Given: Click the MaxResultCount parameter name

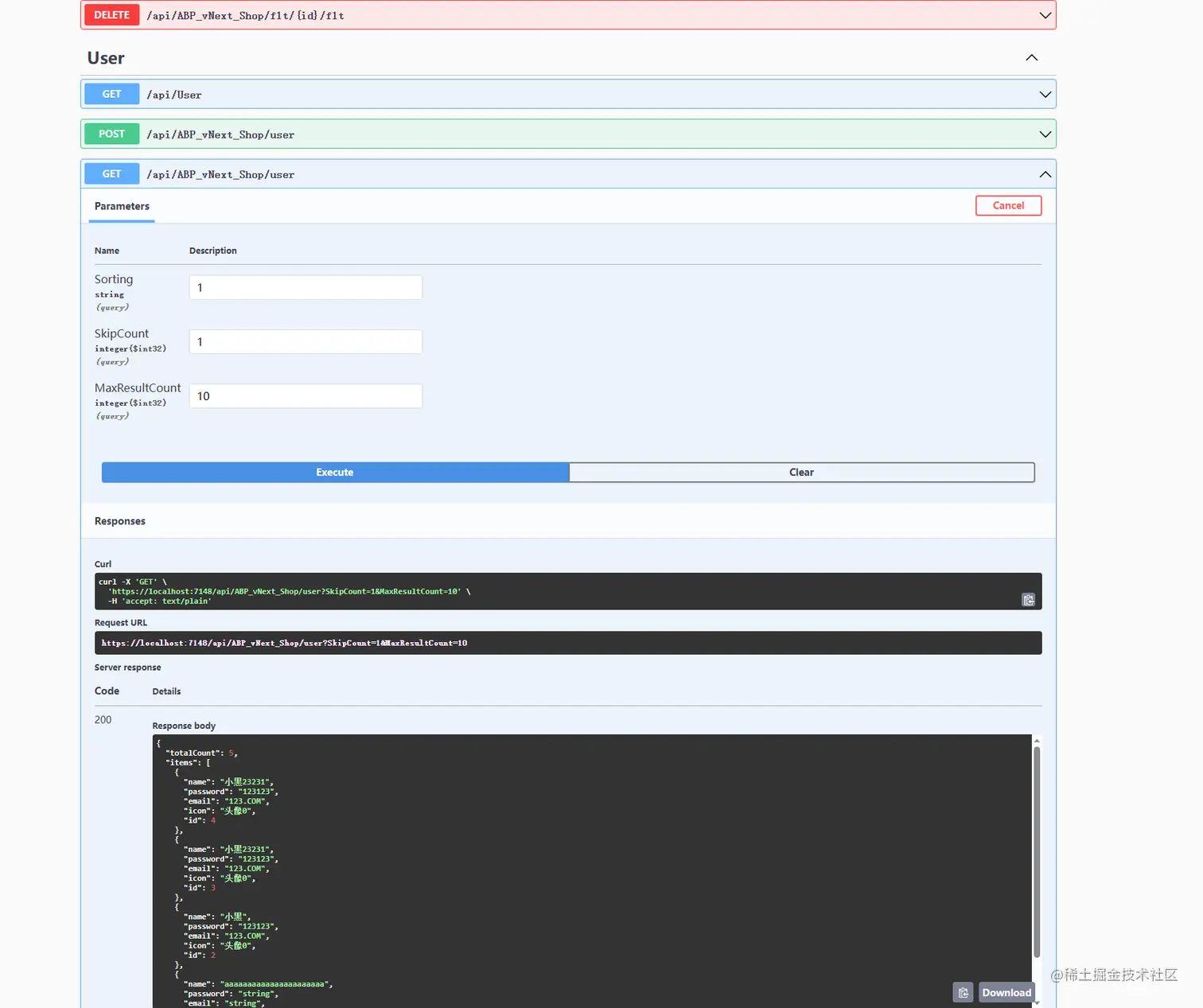Looking at the screenshot, I should click(x=138, y=387).
